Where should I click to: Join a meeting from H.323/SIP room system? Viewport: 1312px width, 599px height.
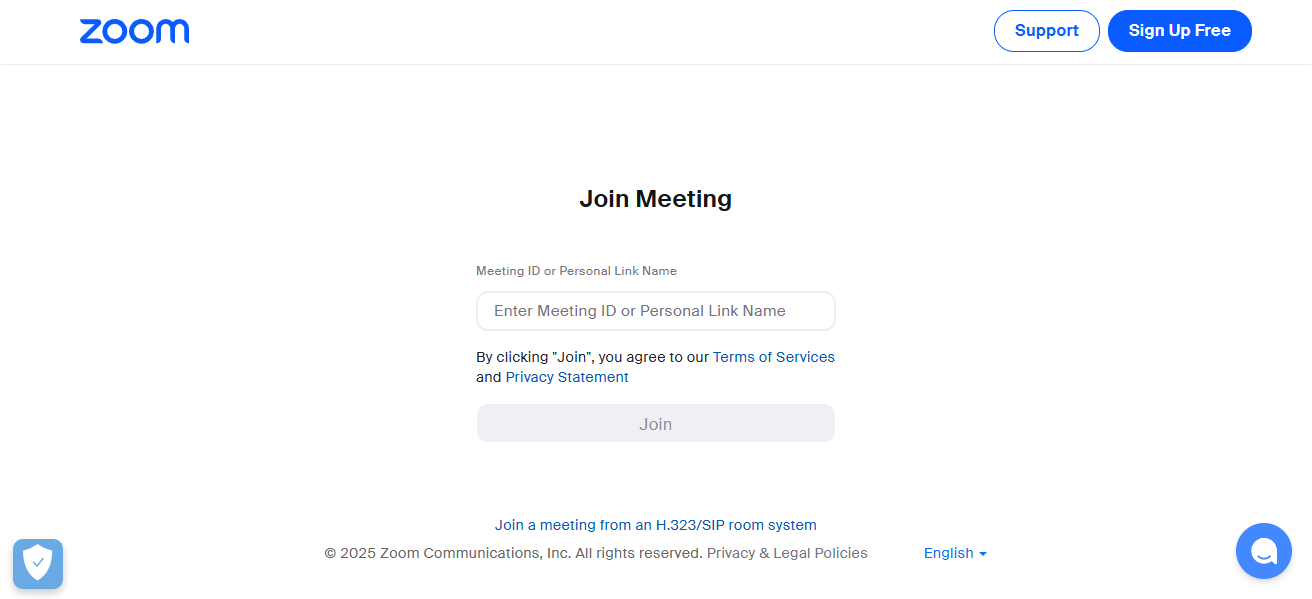click(656, 525)
